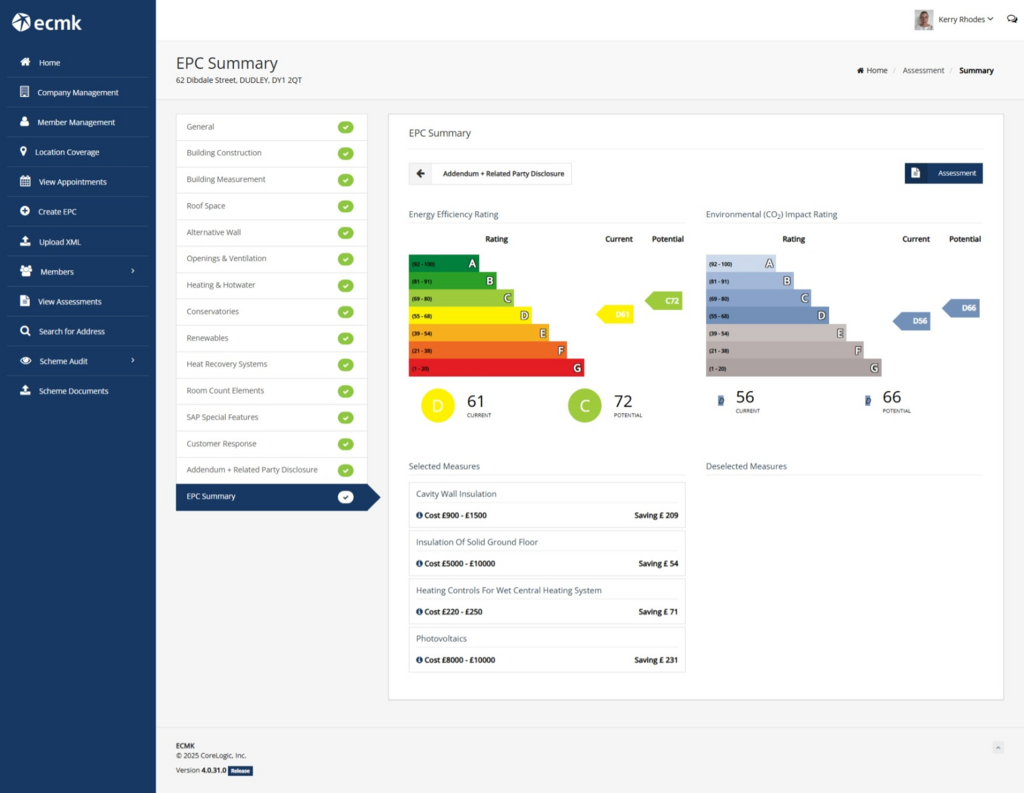Open View Appointments calendar icon

click(25, 182)
